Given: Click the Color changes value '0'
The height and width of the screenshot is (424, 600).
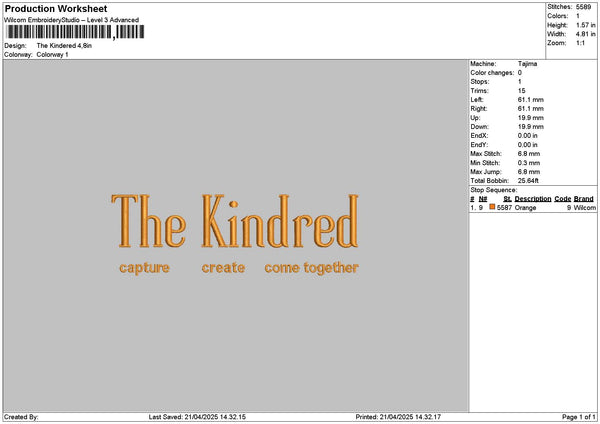Looking at the screenshot, I should click(x=520, y=73).
